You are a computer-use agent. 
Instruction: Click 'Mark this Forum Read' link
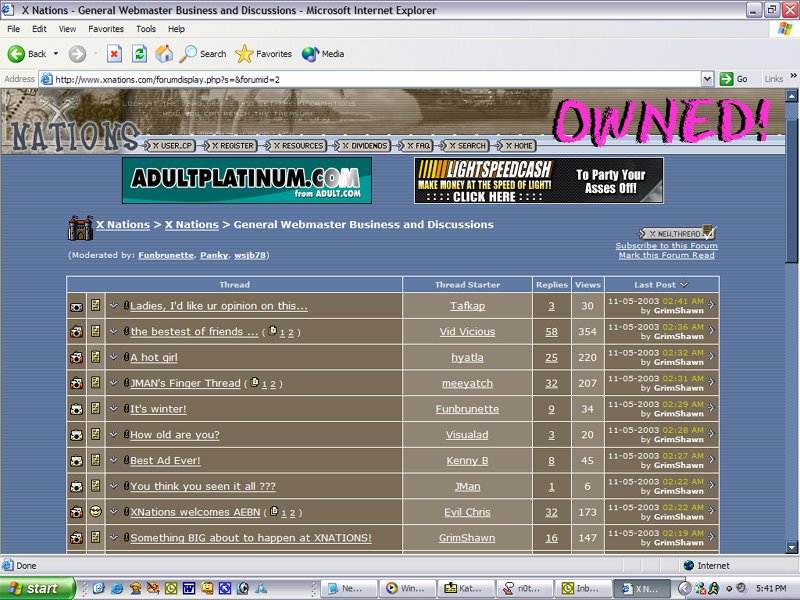pyautogui.click(x=666, y=256)
